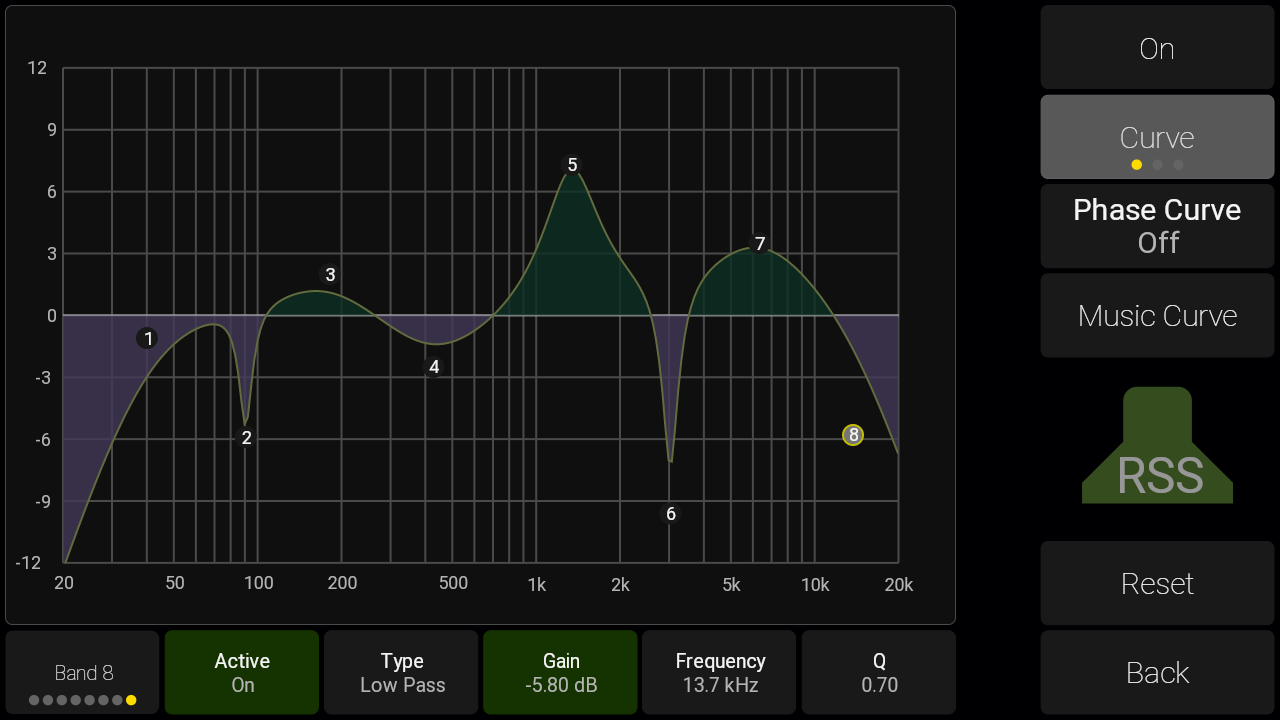
Task: Open the Type Low Pass selector
Action: pos(402,672)
